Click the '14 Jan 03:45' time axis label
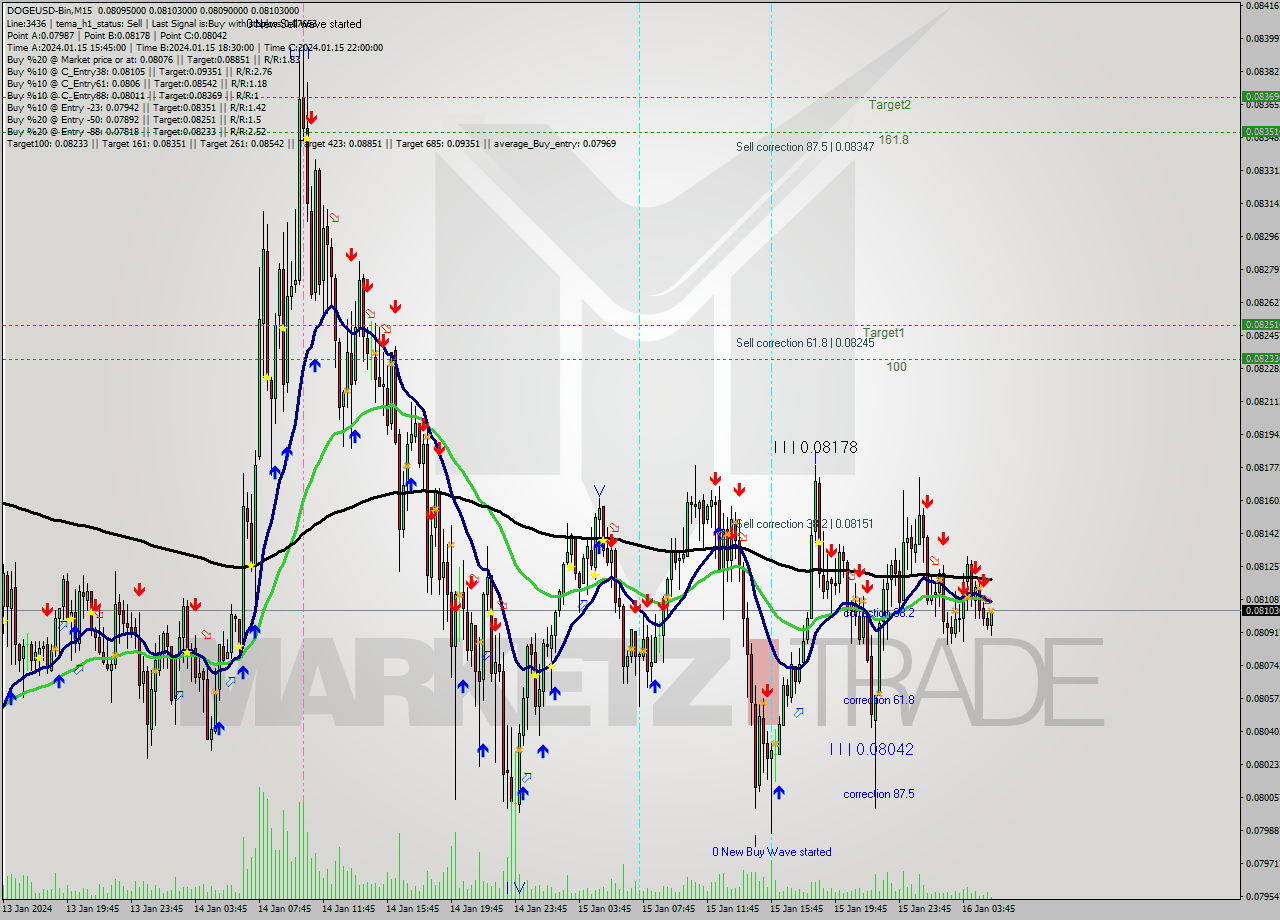This screenshot has height=920, width=1280. point(221,910)
